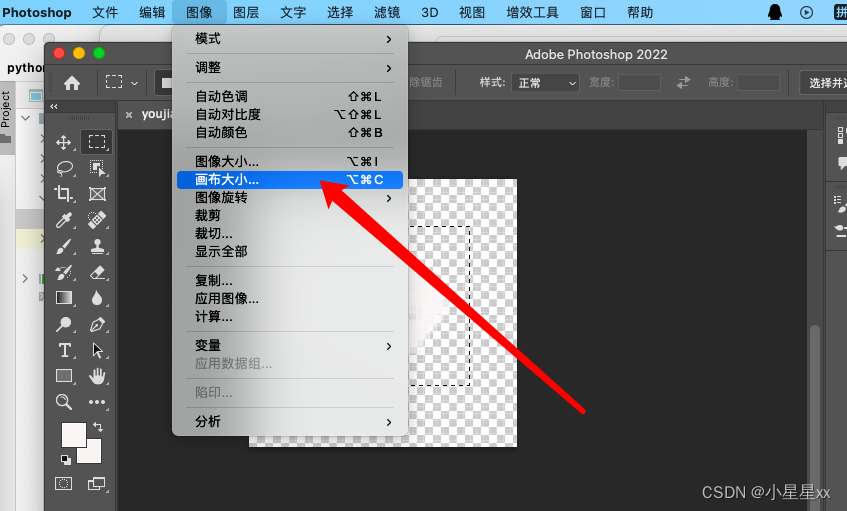Screen dimensions: 847x511
Task: Select the Spot Healing Brush tool
Action: coord(97,220)
